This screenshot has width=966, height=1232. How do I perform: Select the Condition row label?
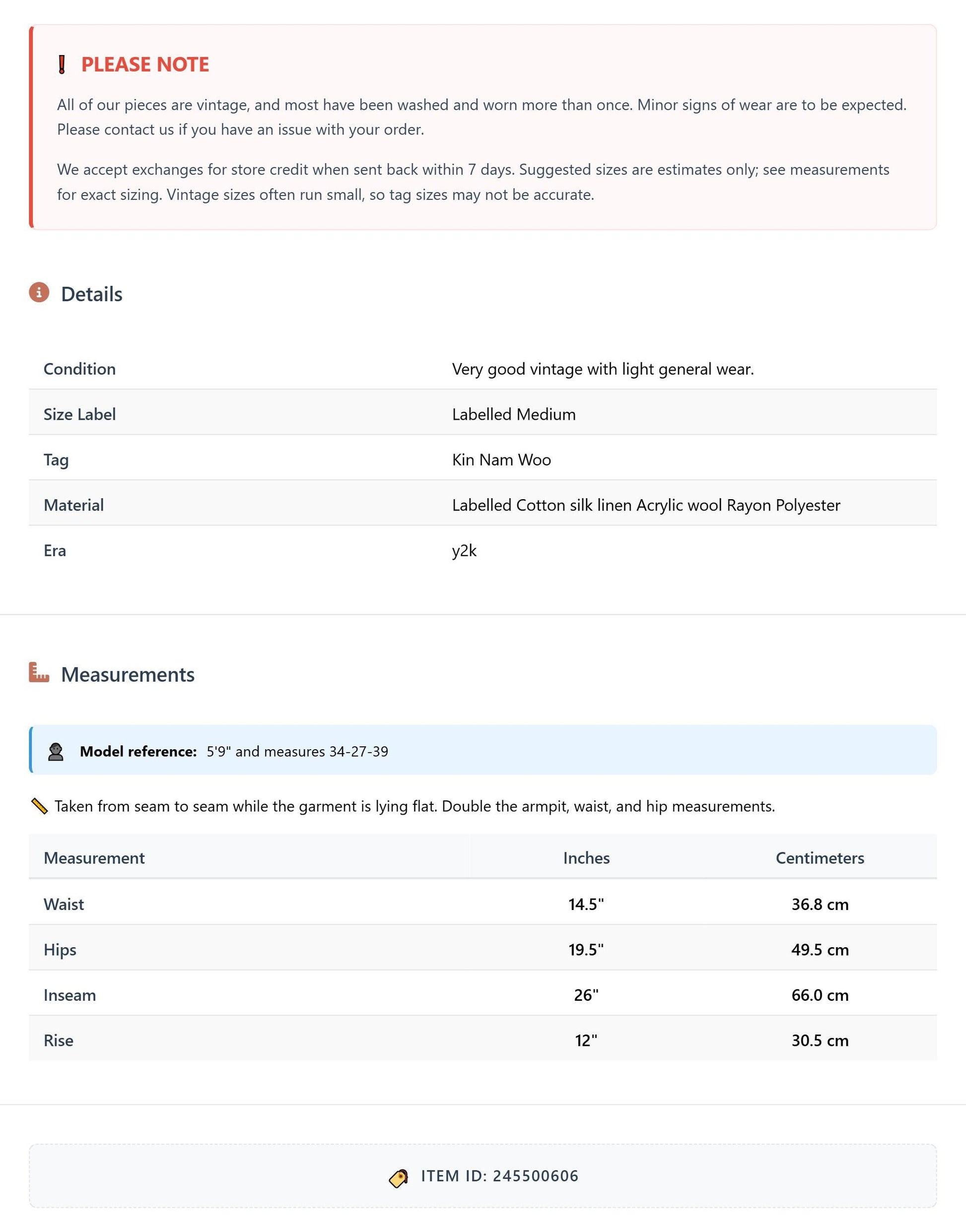click(80, 369)
